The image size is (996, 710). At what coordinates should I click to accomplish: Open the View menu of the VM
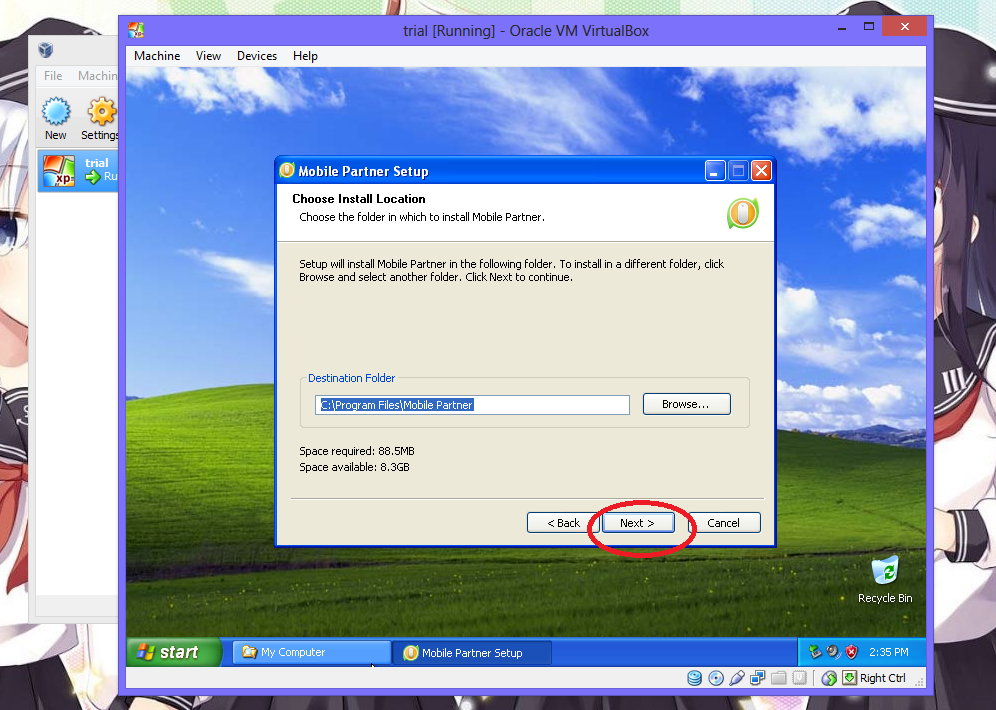pyautogui.click(x=208, y=56)
